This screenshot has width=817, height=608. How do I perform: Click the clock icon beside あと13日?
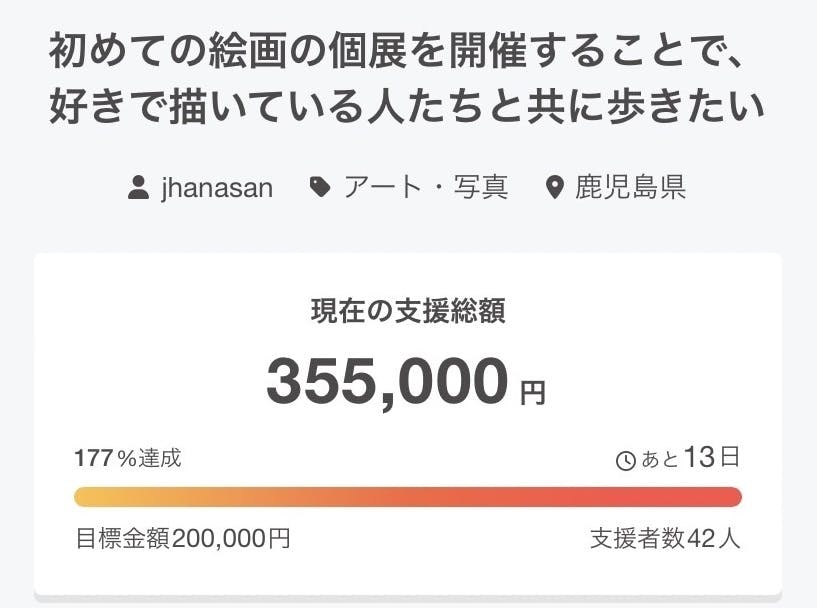click(625, 460)
